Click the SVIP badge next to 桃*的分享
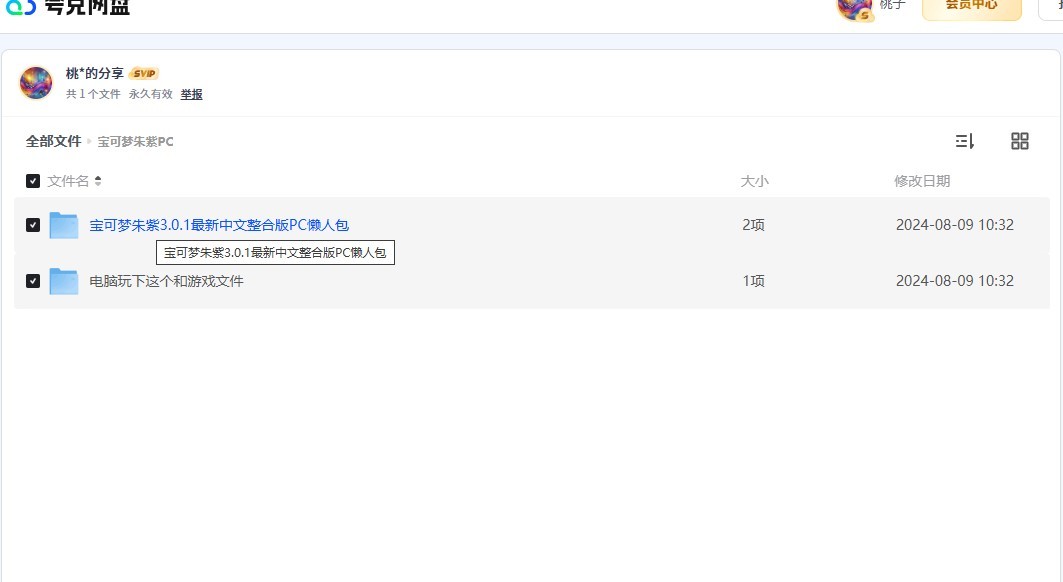Screen dimensions: 1063x582 point(144,73)
